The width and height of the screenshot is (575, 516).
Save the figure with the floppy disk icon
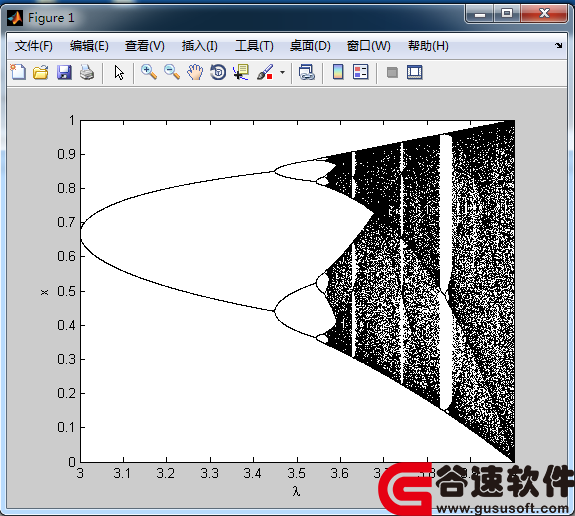coord(64,72)
